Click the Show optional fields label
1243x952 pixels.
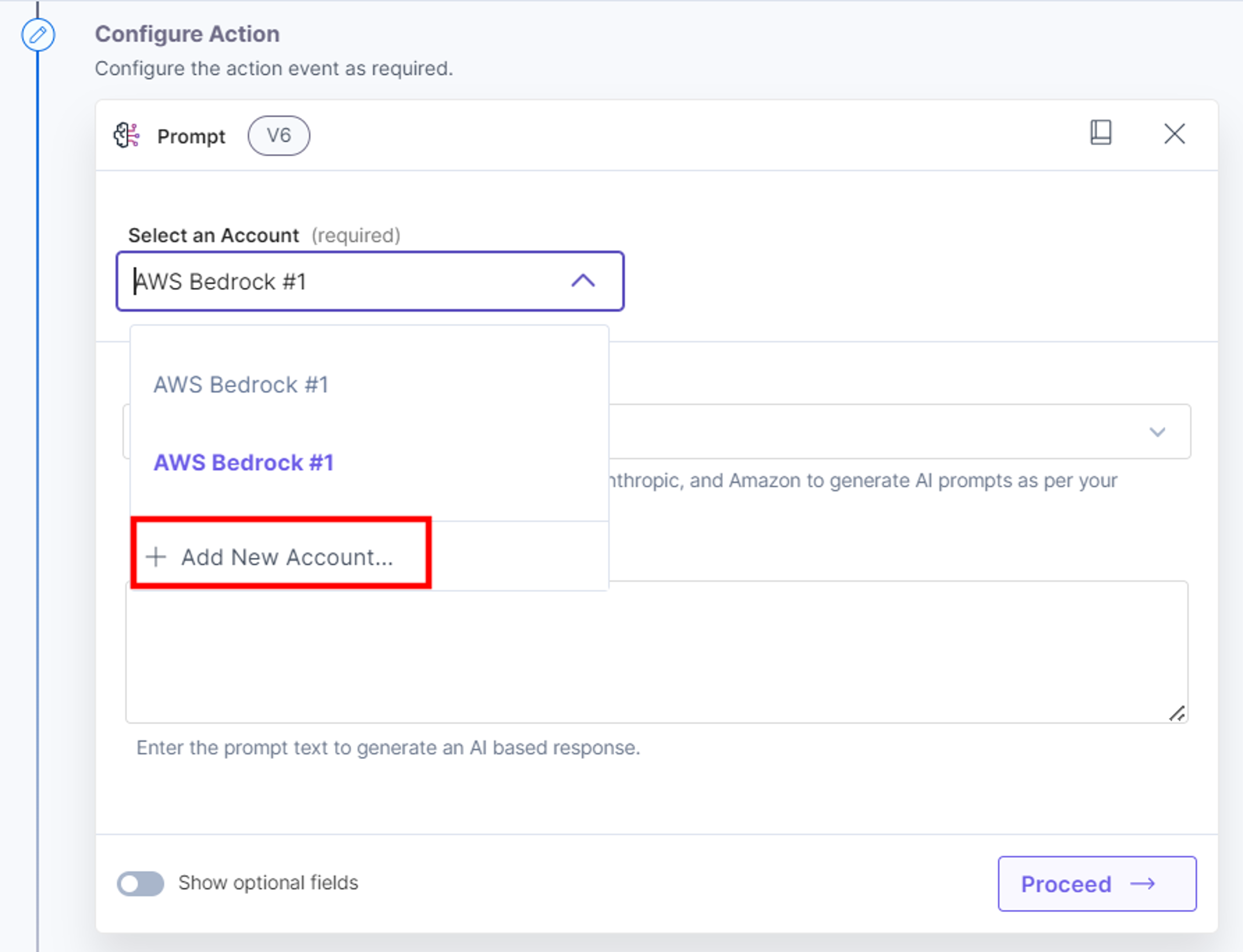point(268,883)
